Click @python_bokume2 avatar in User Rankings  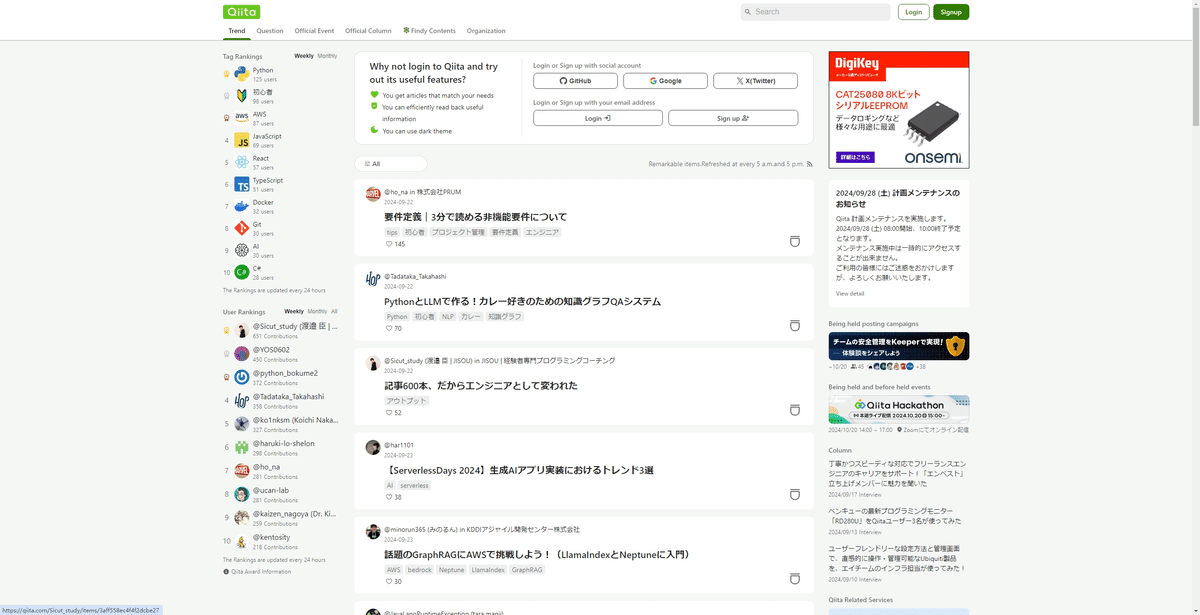[x=242, y=377]
